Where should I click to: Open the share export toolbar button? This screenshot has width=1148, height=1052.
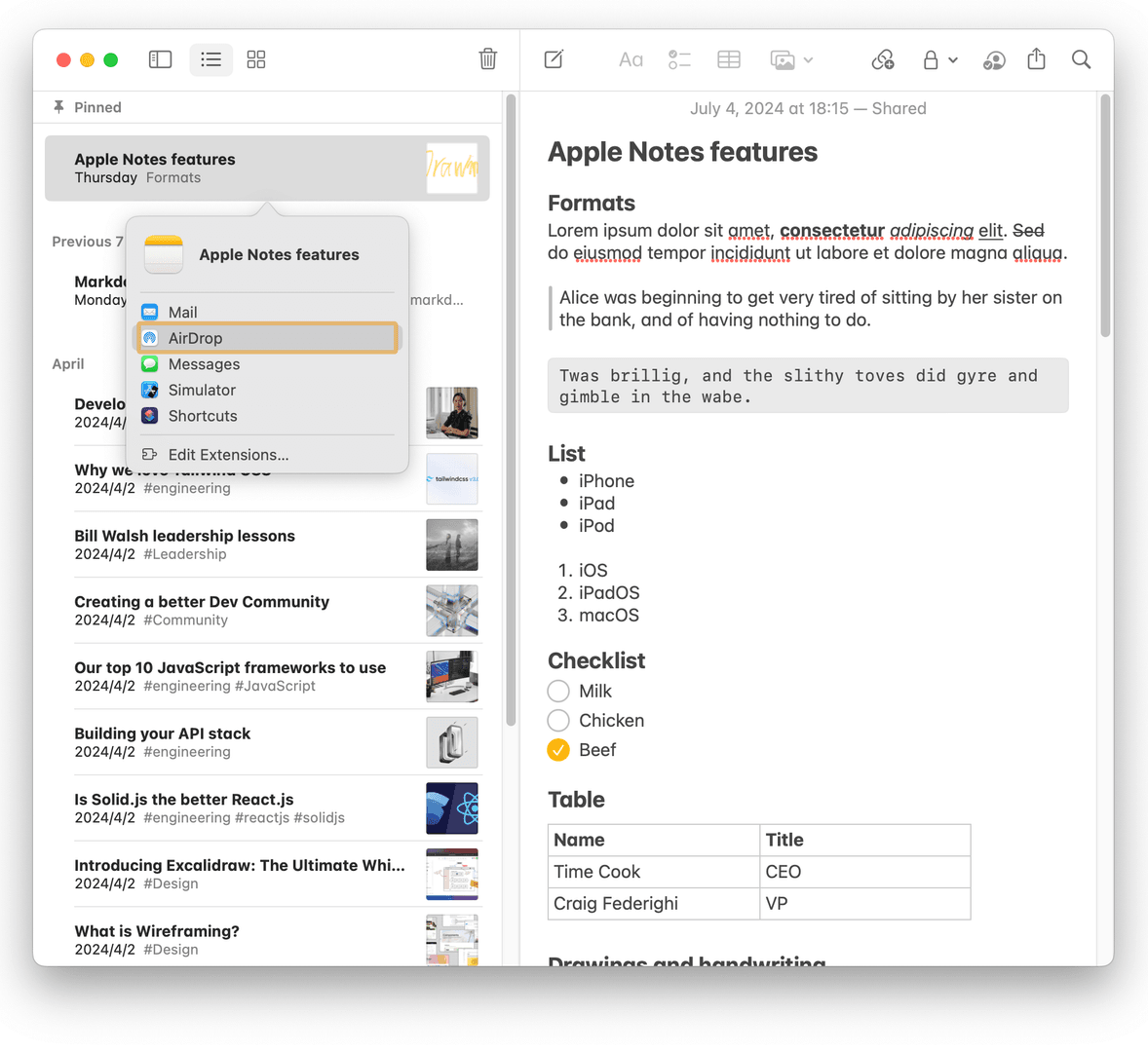[x=1036, y=59]
